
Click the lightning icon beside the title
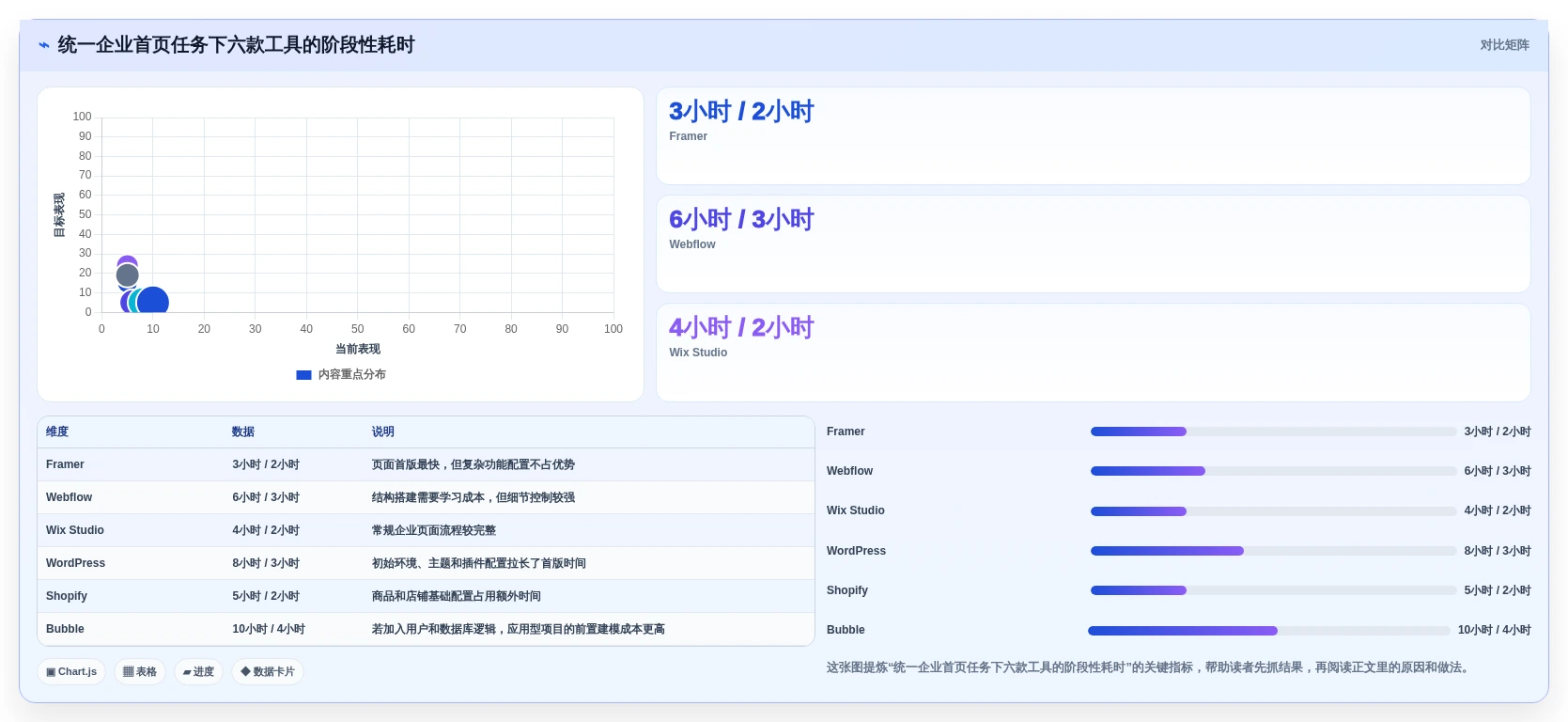pyautogui.click(x=44, y=45)
